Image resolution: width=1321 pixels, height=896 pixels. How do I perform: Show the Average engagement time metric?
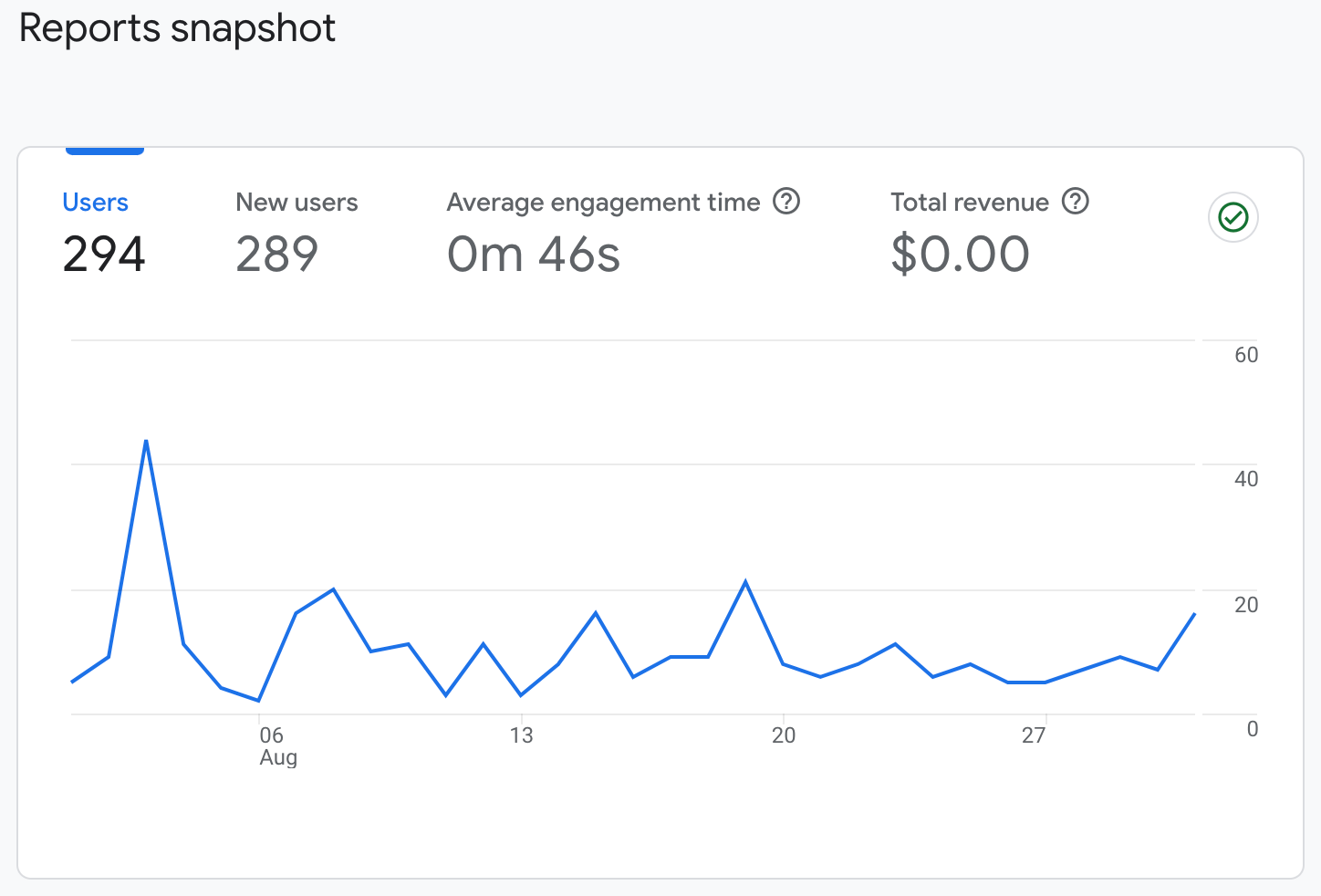[x=603, y=203]
